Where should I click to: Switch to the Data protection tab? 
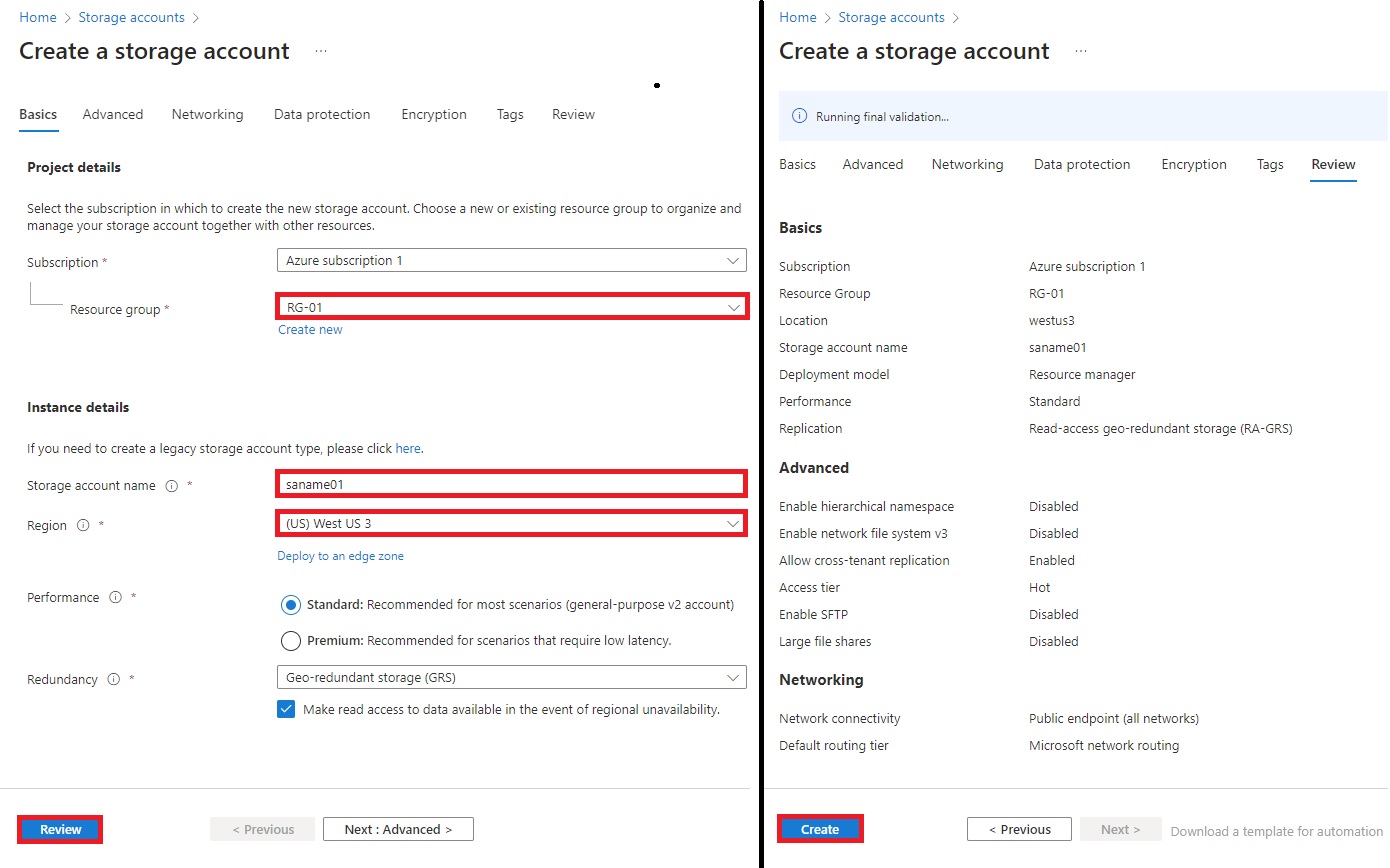click(322, 114)
